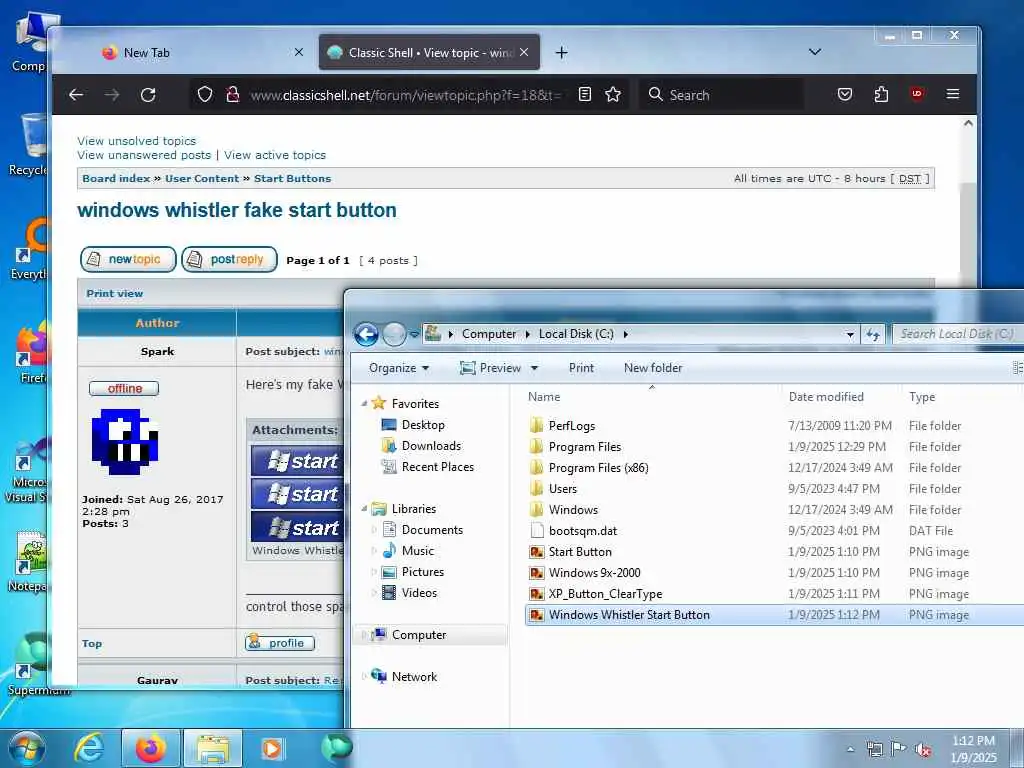The width and height of the screenshot is (1024, 768).
Task: Click Explorer Back navigation button
Action: coord(366,334)
